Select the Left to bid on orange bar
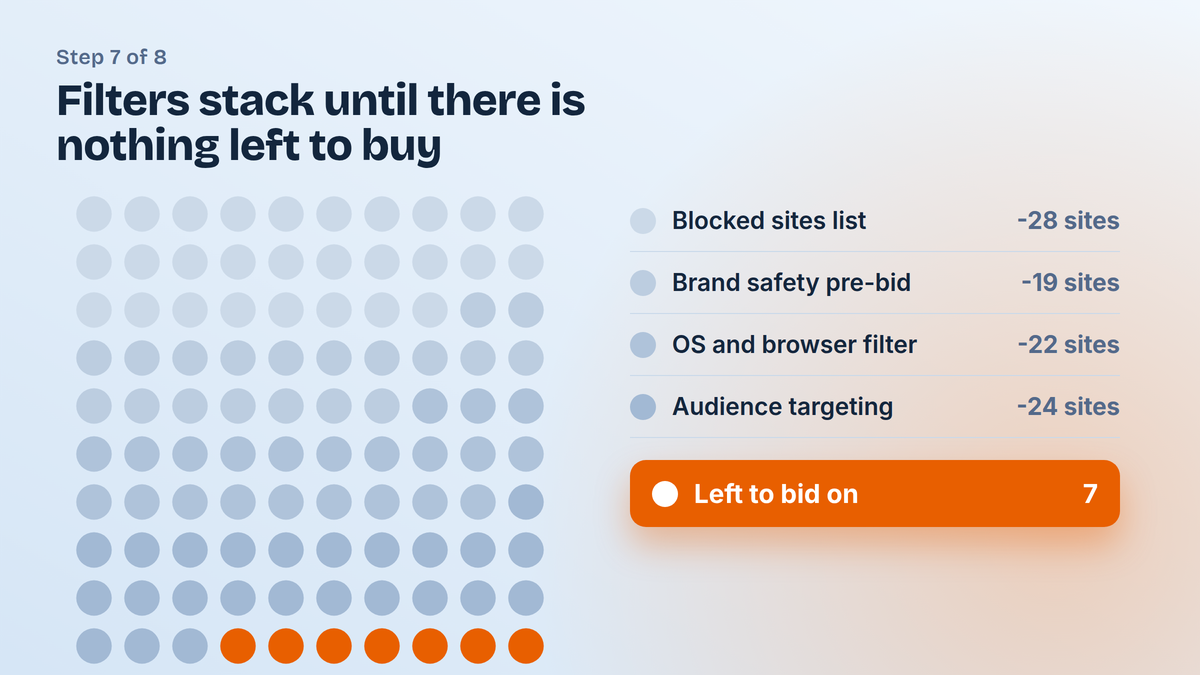The image size is (1200, 675). click(x=875, y=493)
